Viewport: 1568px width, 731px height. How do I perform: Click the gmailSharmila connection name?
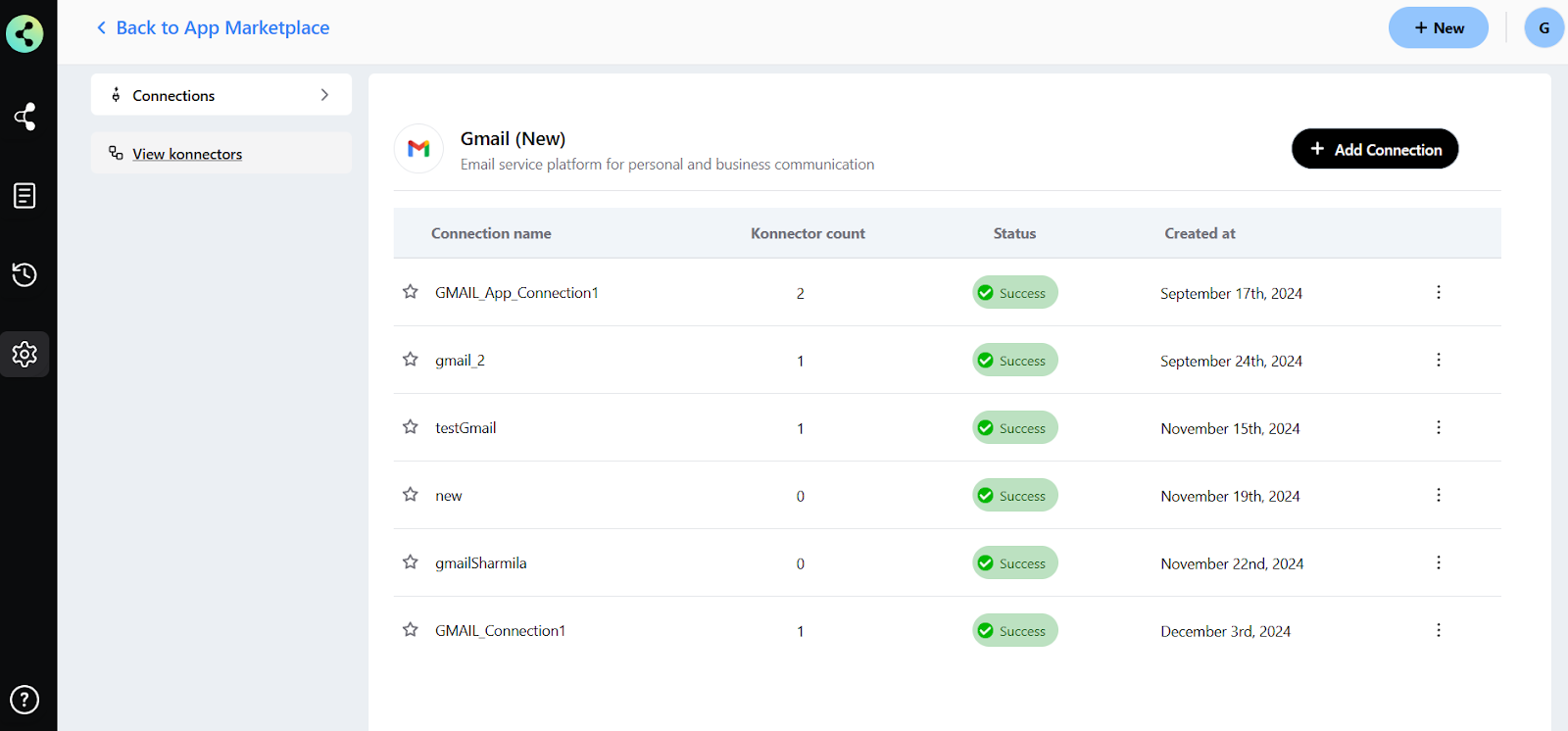pos(481,563)
